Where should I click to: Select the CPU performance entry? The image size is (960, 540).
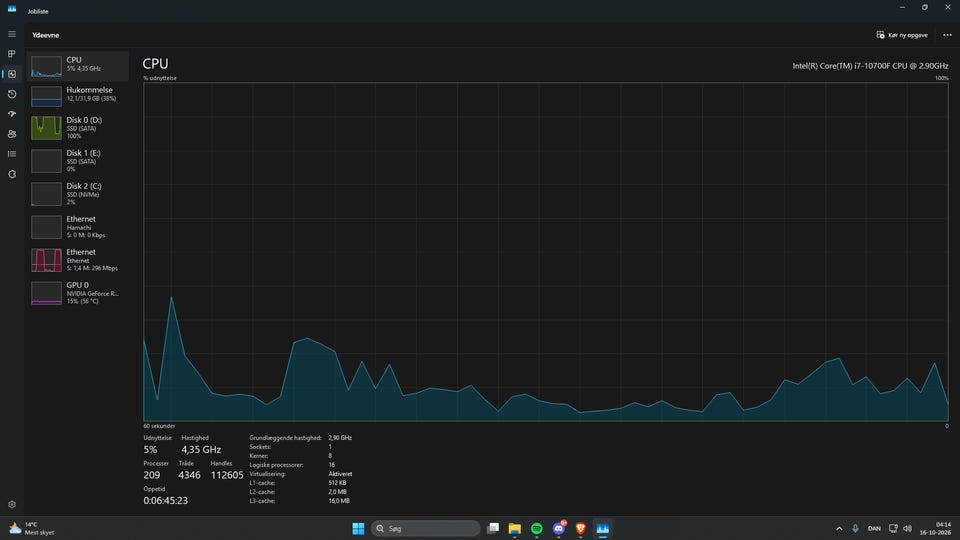coord(78,66)
